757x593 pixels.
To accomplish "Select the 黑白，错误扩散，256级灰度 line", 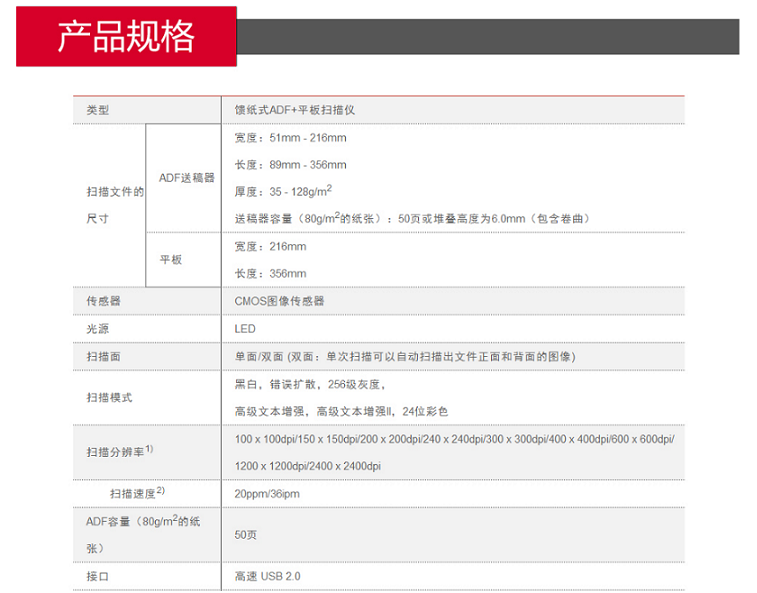I will point(310,384).
